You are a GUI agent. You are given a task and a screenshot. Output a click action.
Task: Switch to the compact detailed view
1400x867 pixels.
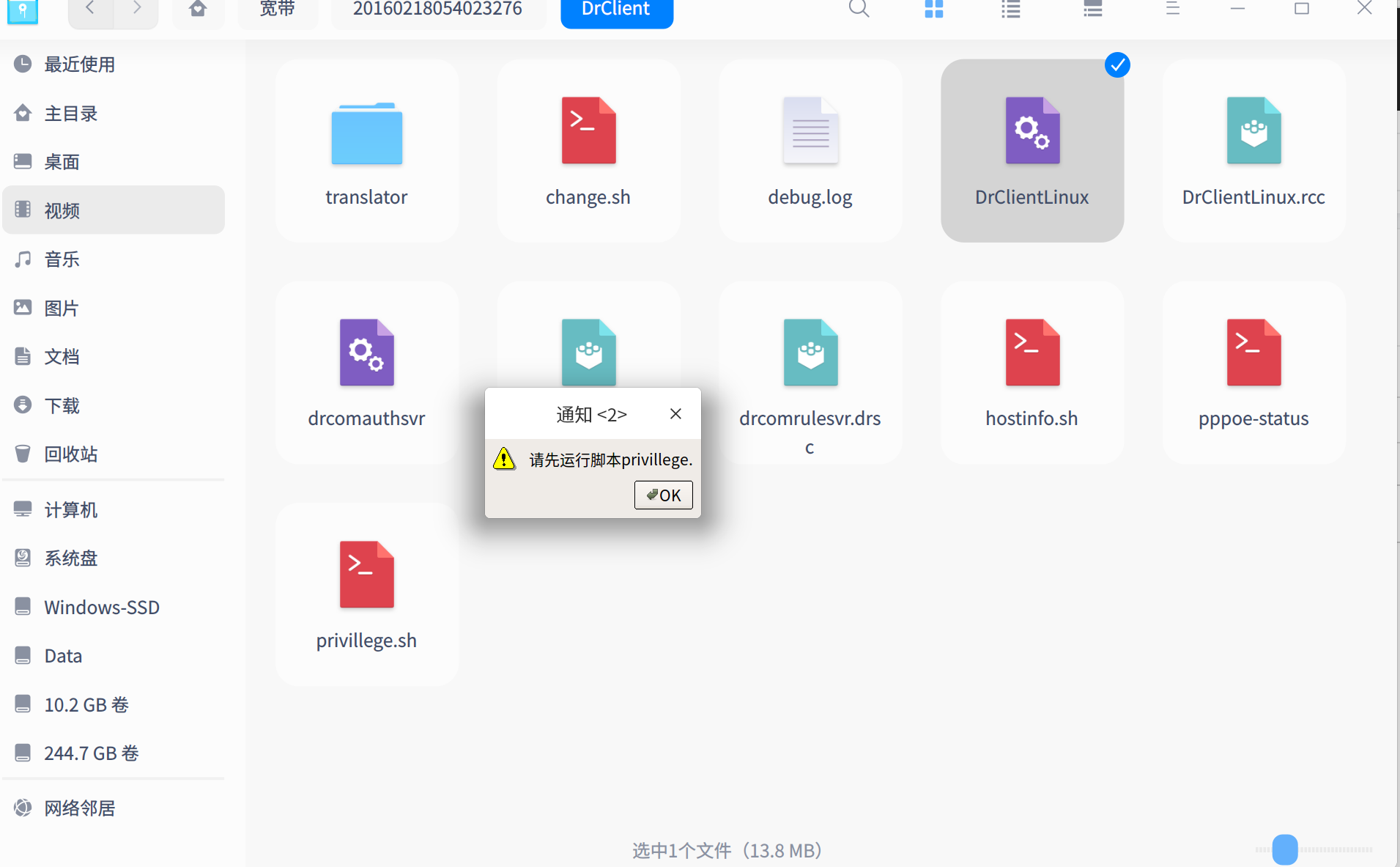1093,9
